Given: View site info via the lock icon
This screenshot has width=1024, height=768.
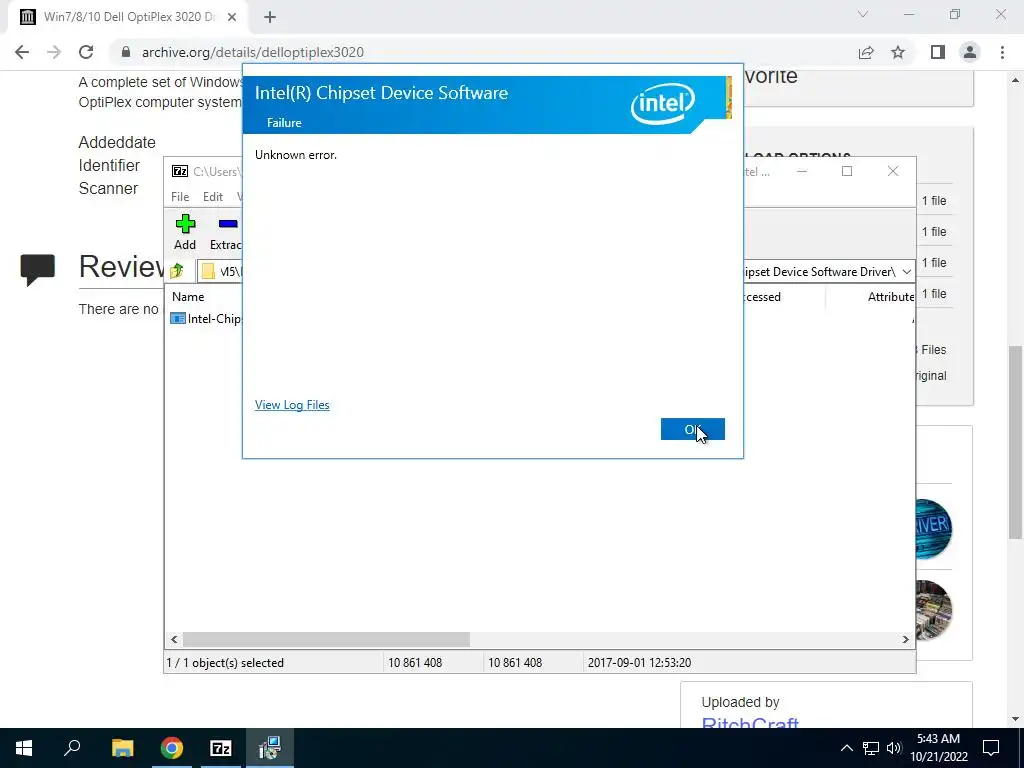Looking at the screenshot, I should click(x=126, y=52).
